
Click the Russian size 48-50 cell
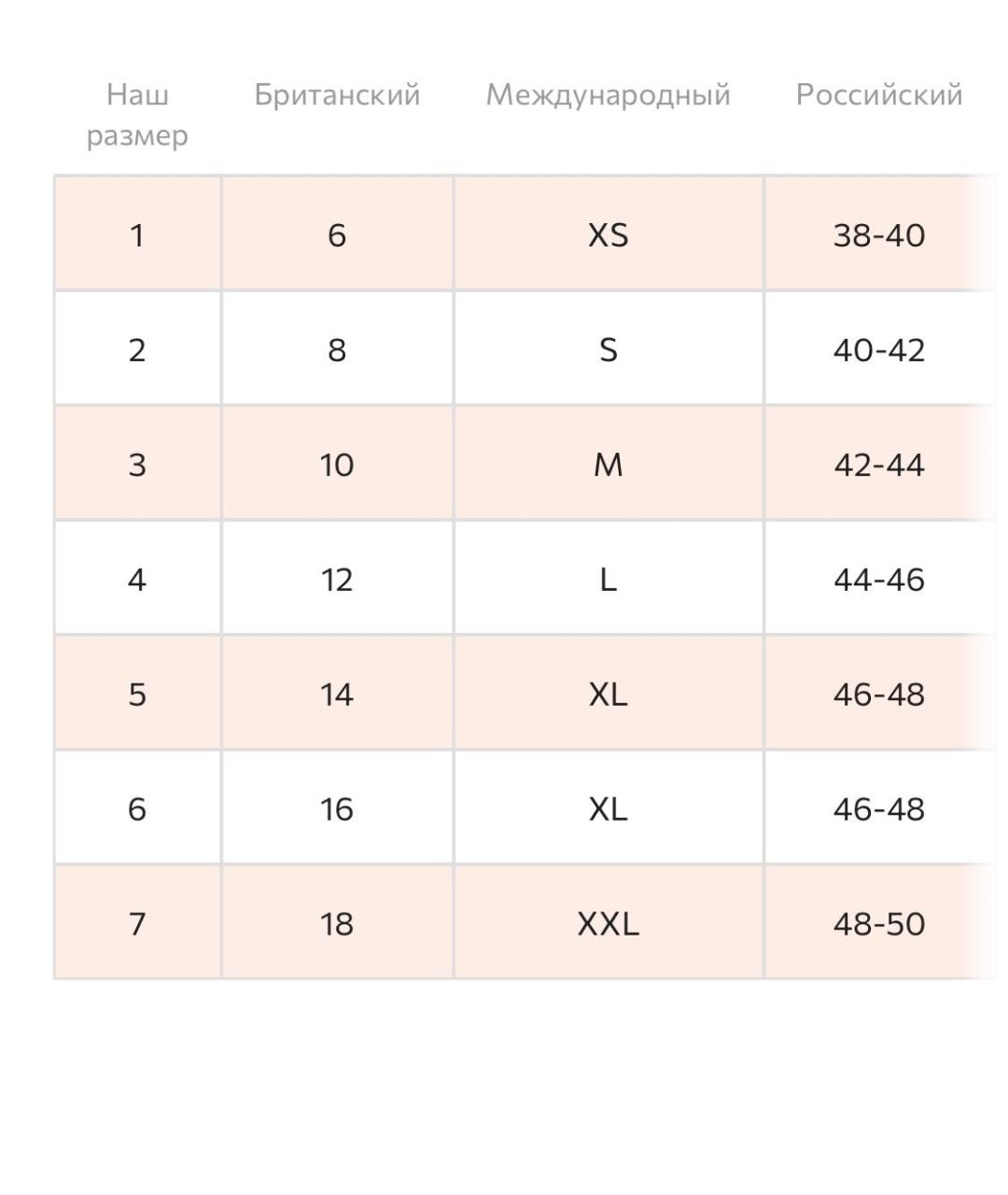click(x=878, y=923)
